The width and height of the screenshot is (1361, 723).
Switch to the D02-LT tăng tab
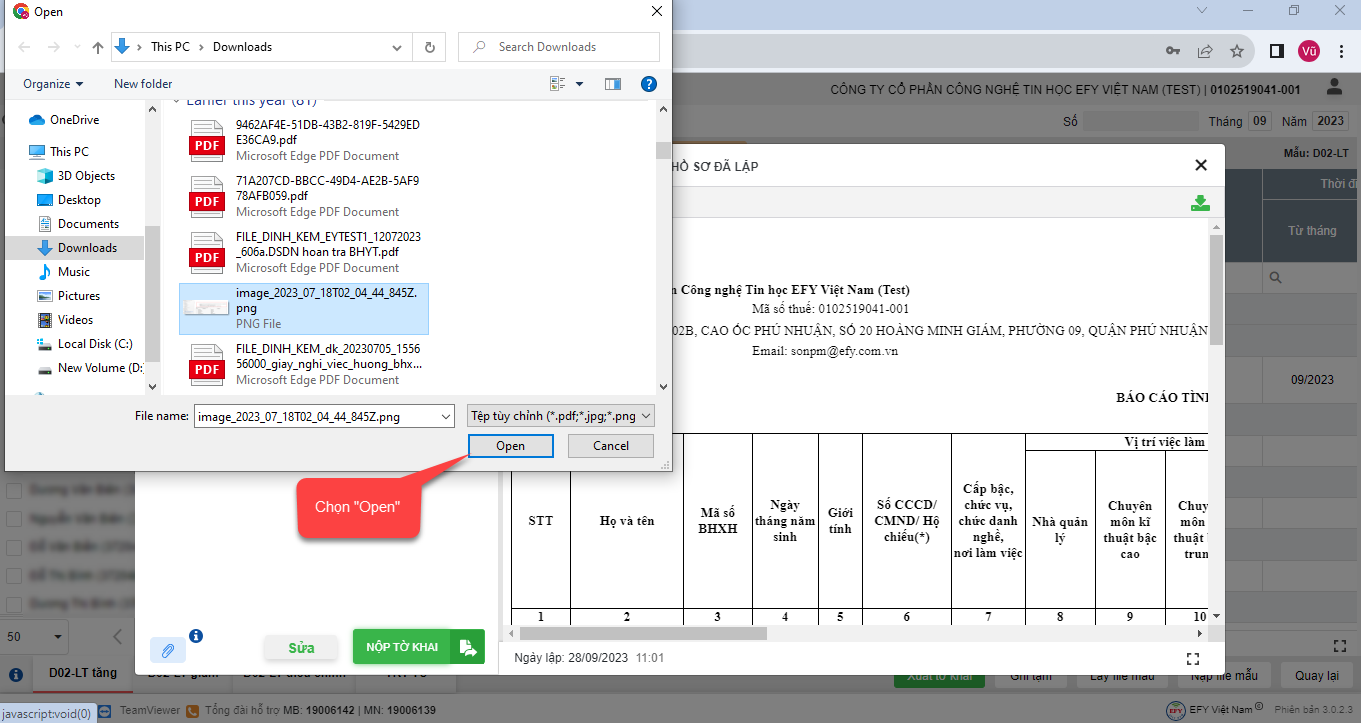tap(83, 674)
